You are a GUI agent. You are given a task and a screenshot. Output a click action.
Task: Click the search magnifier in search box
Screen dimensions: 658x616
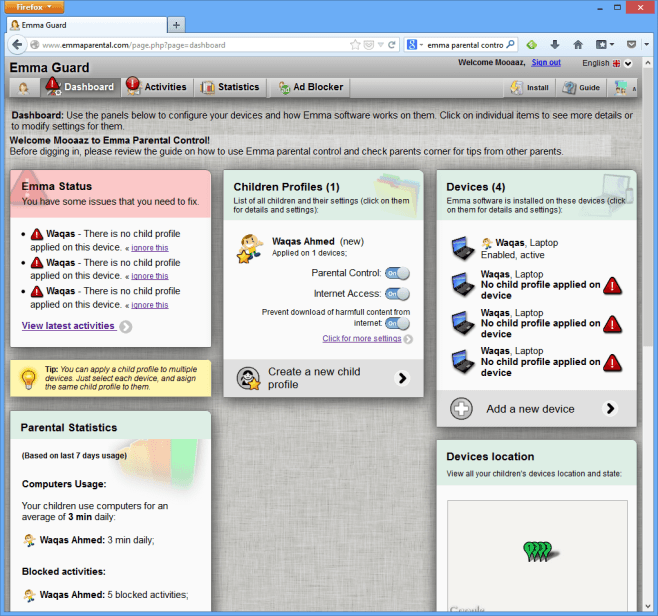click(x=510, y=44)
